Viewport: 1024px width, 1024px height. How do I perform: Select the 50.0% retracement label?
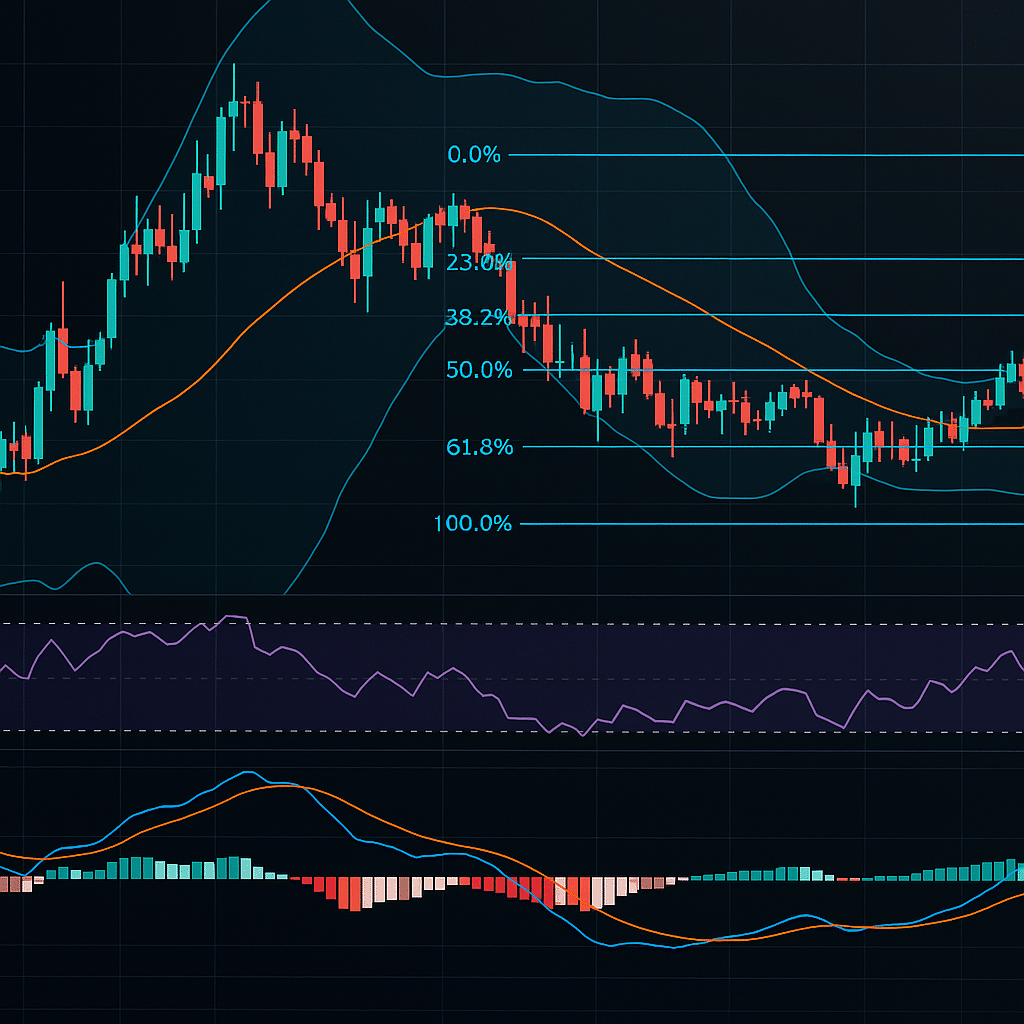478,371
